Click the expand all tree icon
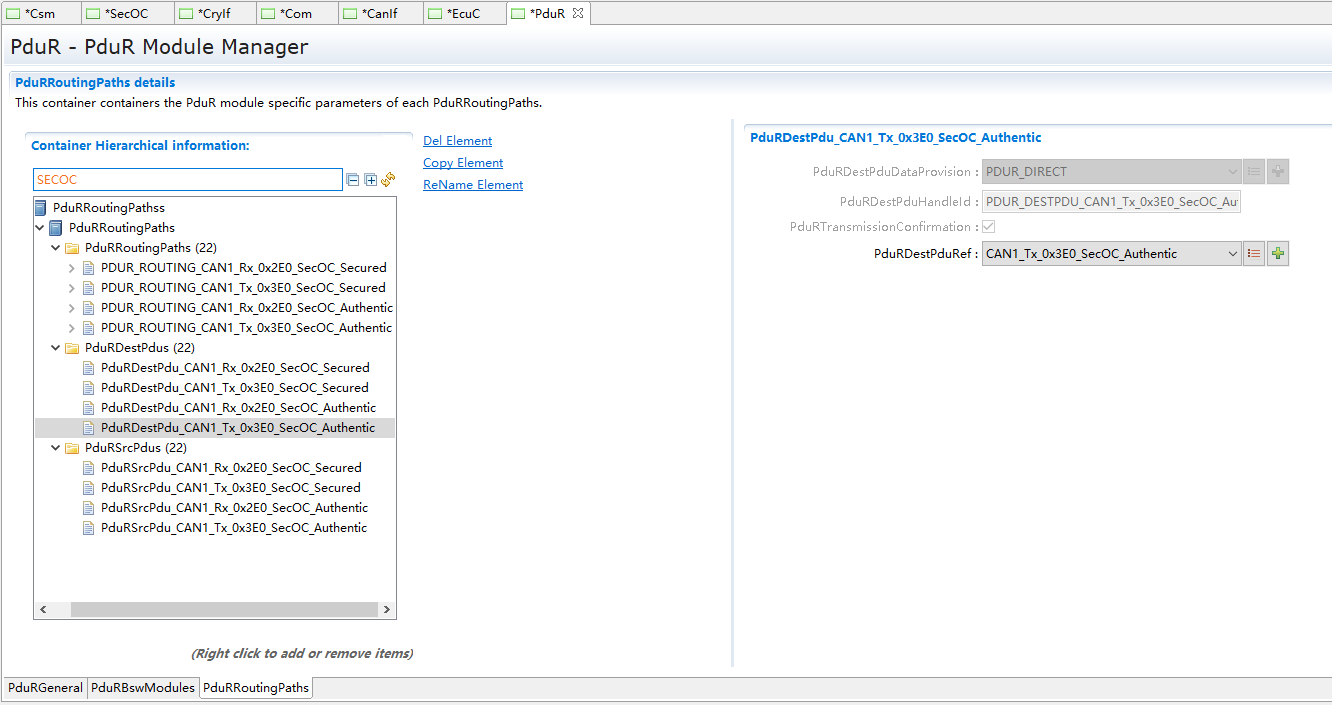 (371, 180)
